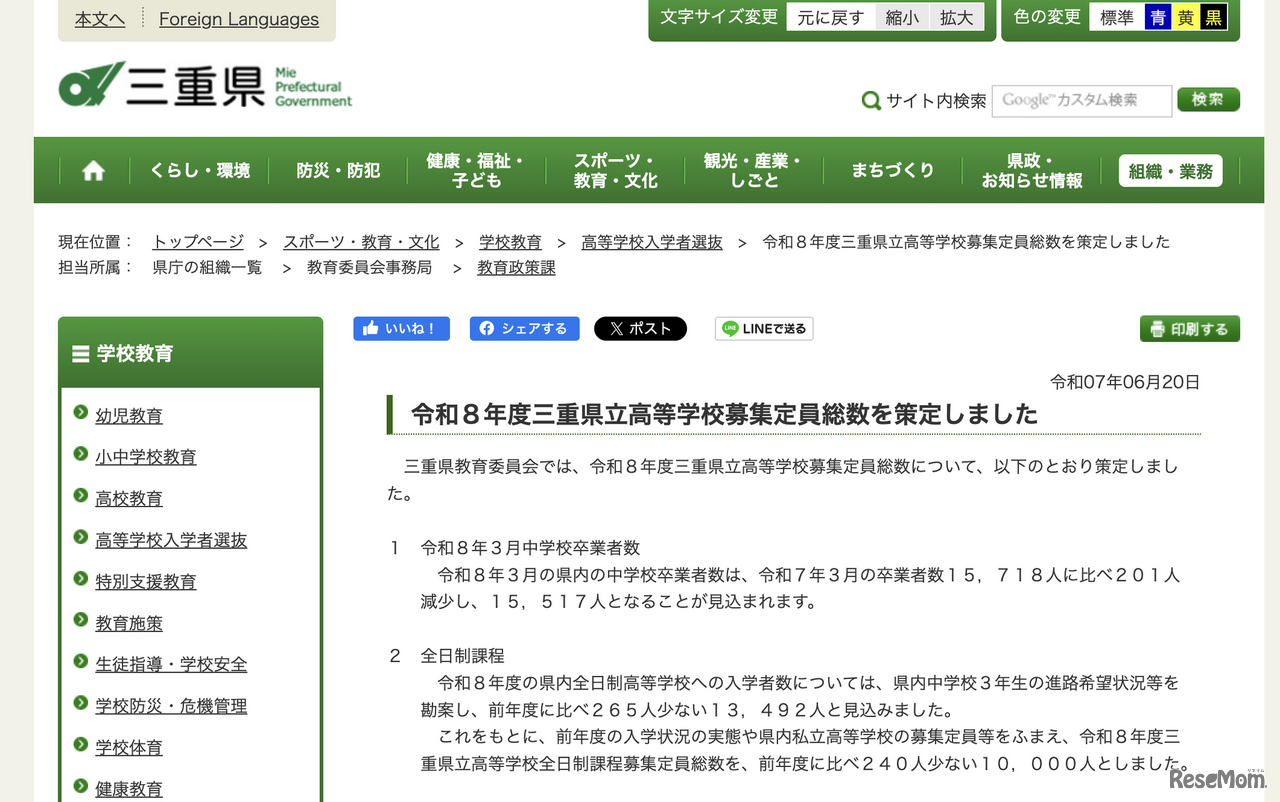Image resolution: width=1280 pixels, height=802 pixels.
Task: Print the page with 印刷する button
Action: tap(1190, 329)
